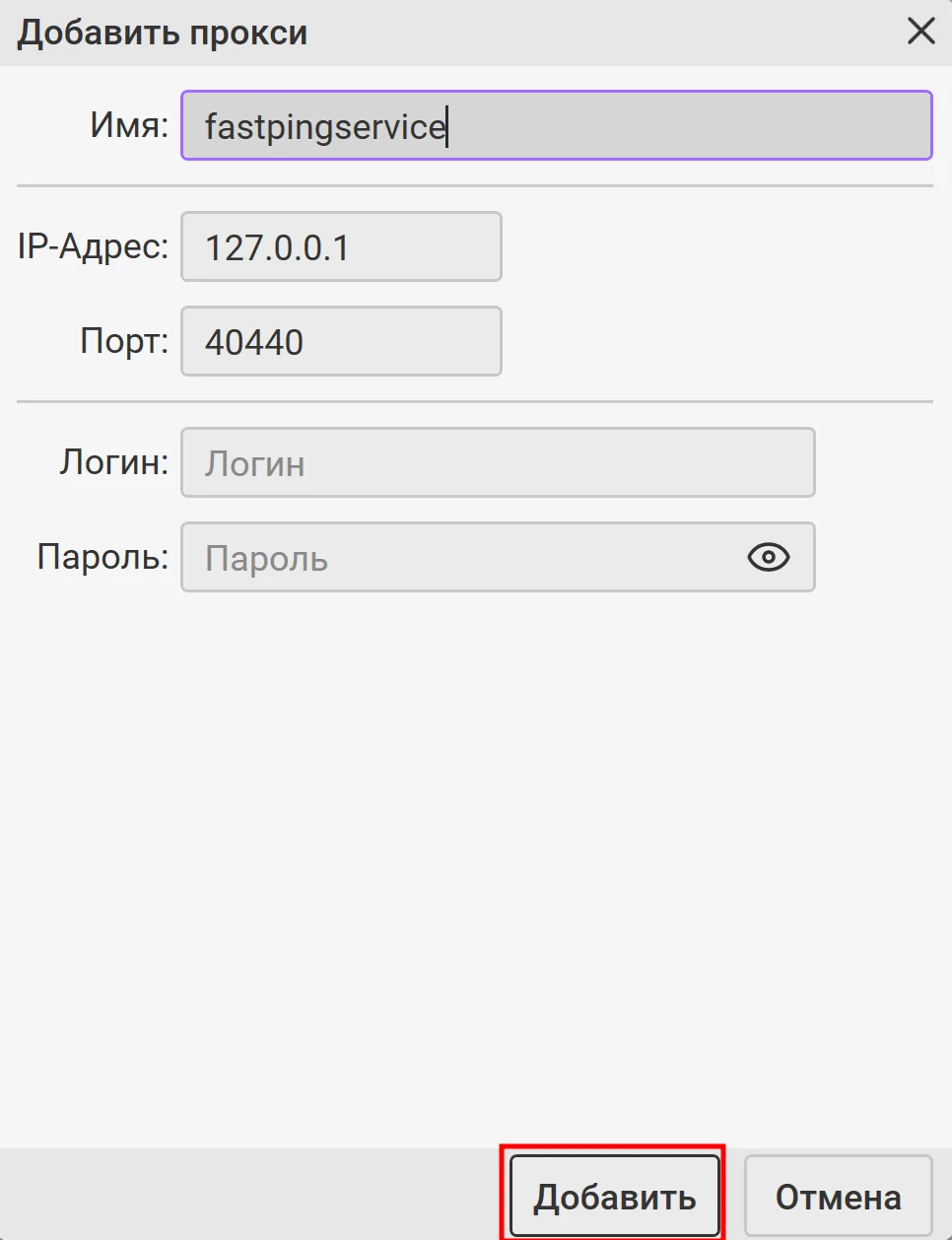The height and width of the screenshot is (1240, 952).
Task: Click empty footer space left of Добавить
Action: pyautogui.click(x=246, y=1195)
